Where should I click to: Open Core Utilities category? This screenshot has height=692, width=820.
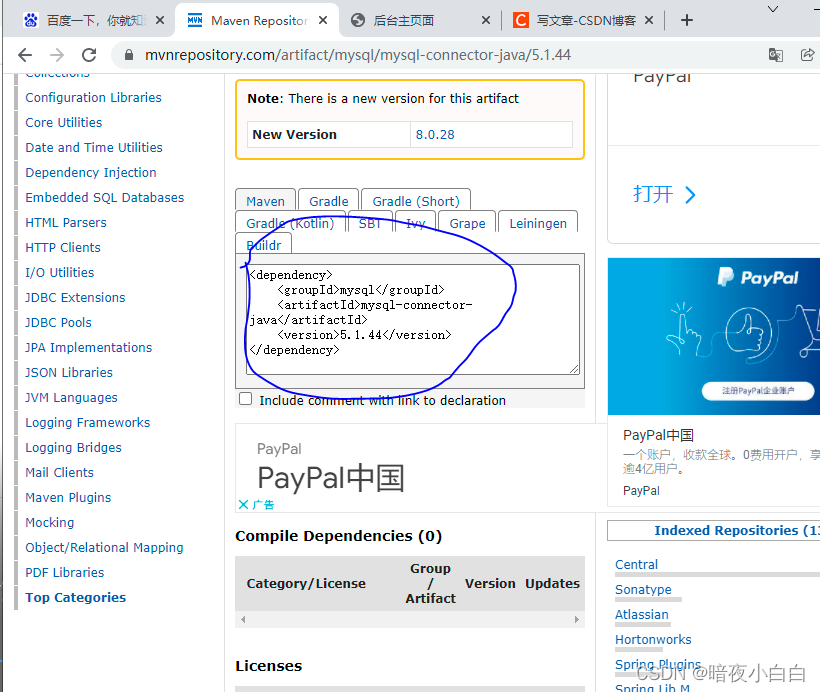tap(64, 122)
